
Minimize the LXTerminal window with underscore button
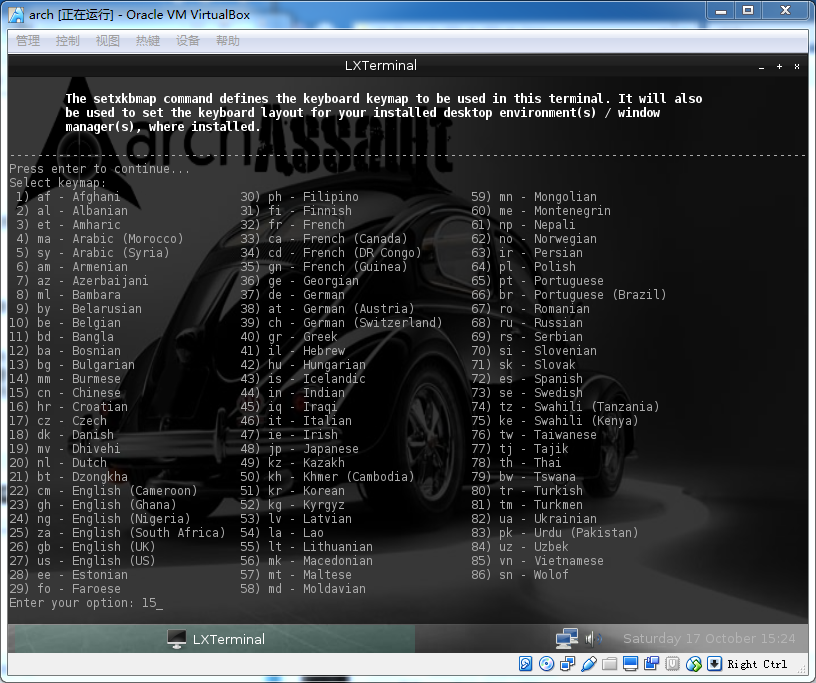click(x=761, y=67)
